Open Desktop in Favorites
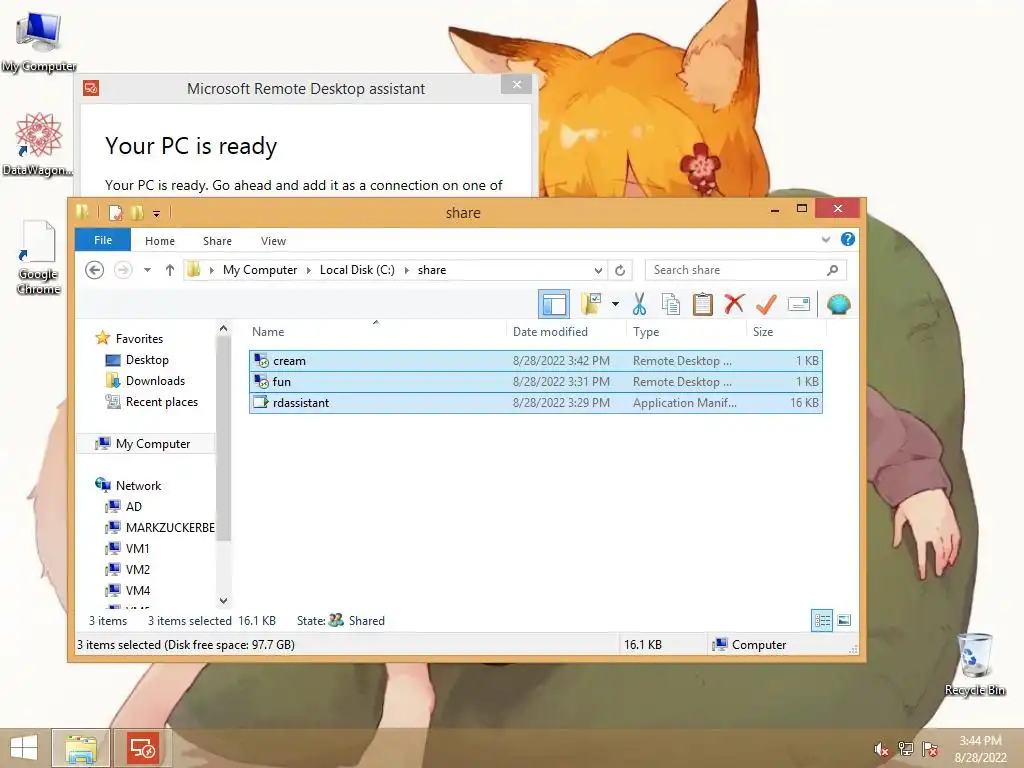The image size is (1024, 768). pyautogui.click(x=147, y=360)
